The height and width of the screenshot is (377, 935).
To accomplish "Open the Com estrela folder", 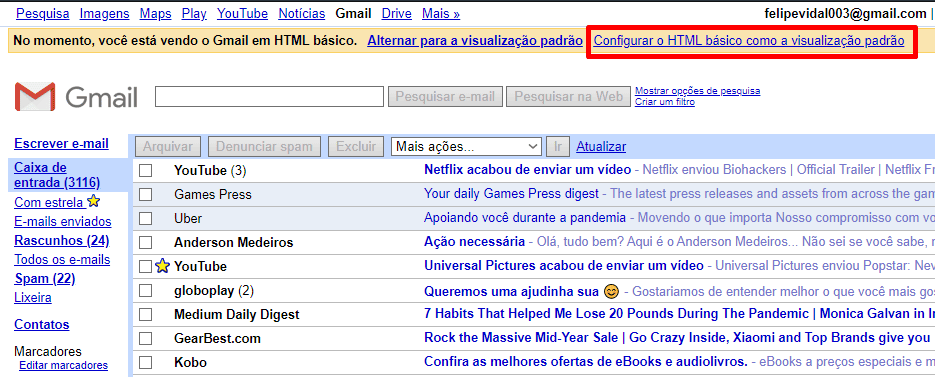I will 49,202.
